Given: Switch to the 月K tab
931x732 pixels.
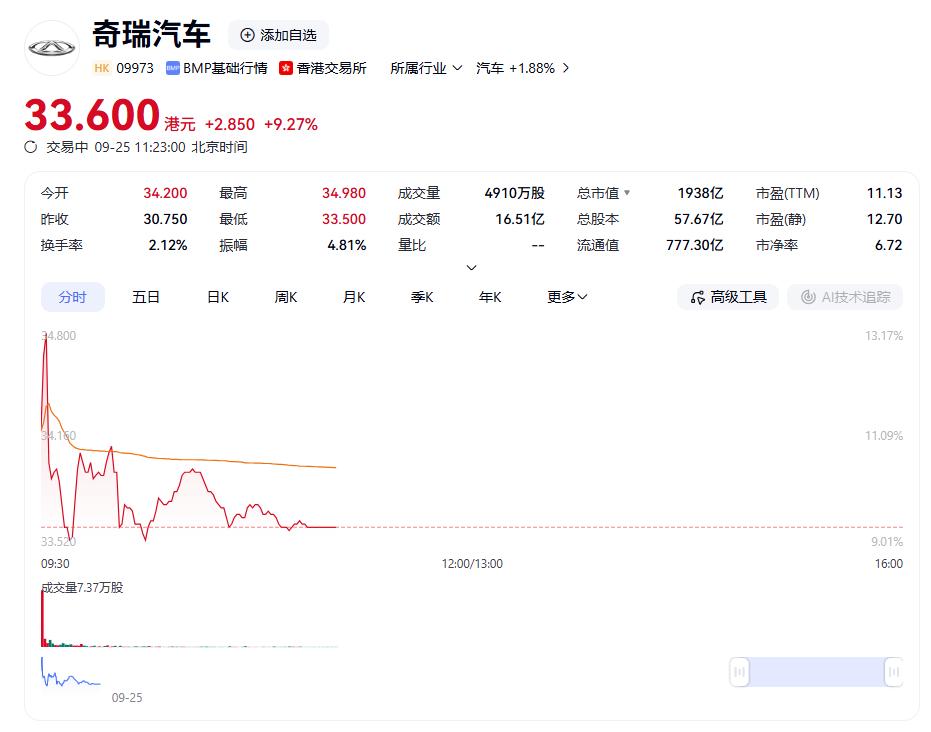Looking at the screenshot, I should 354,297.
